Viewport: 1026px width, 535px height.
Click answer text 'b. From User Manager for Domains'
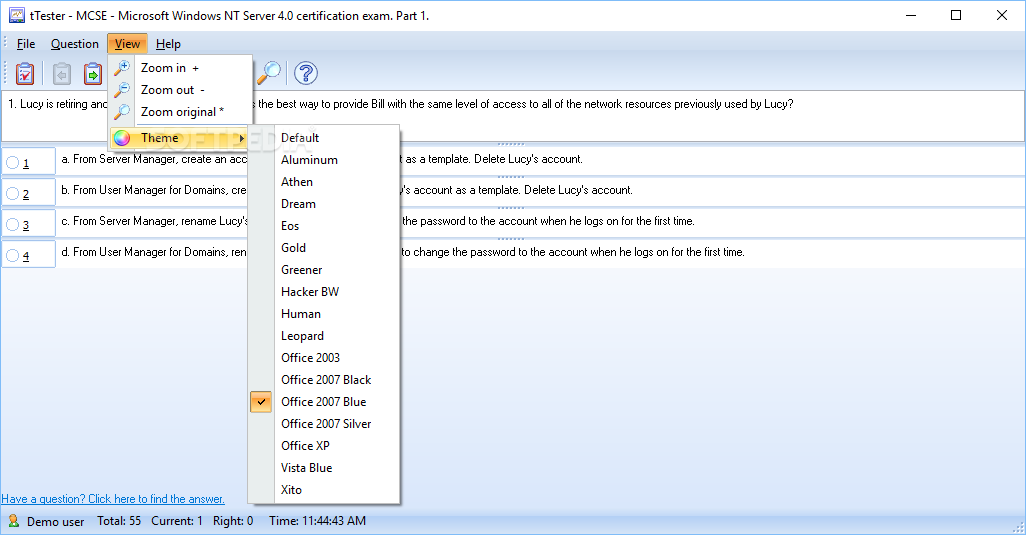point(154,190)
